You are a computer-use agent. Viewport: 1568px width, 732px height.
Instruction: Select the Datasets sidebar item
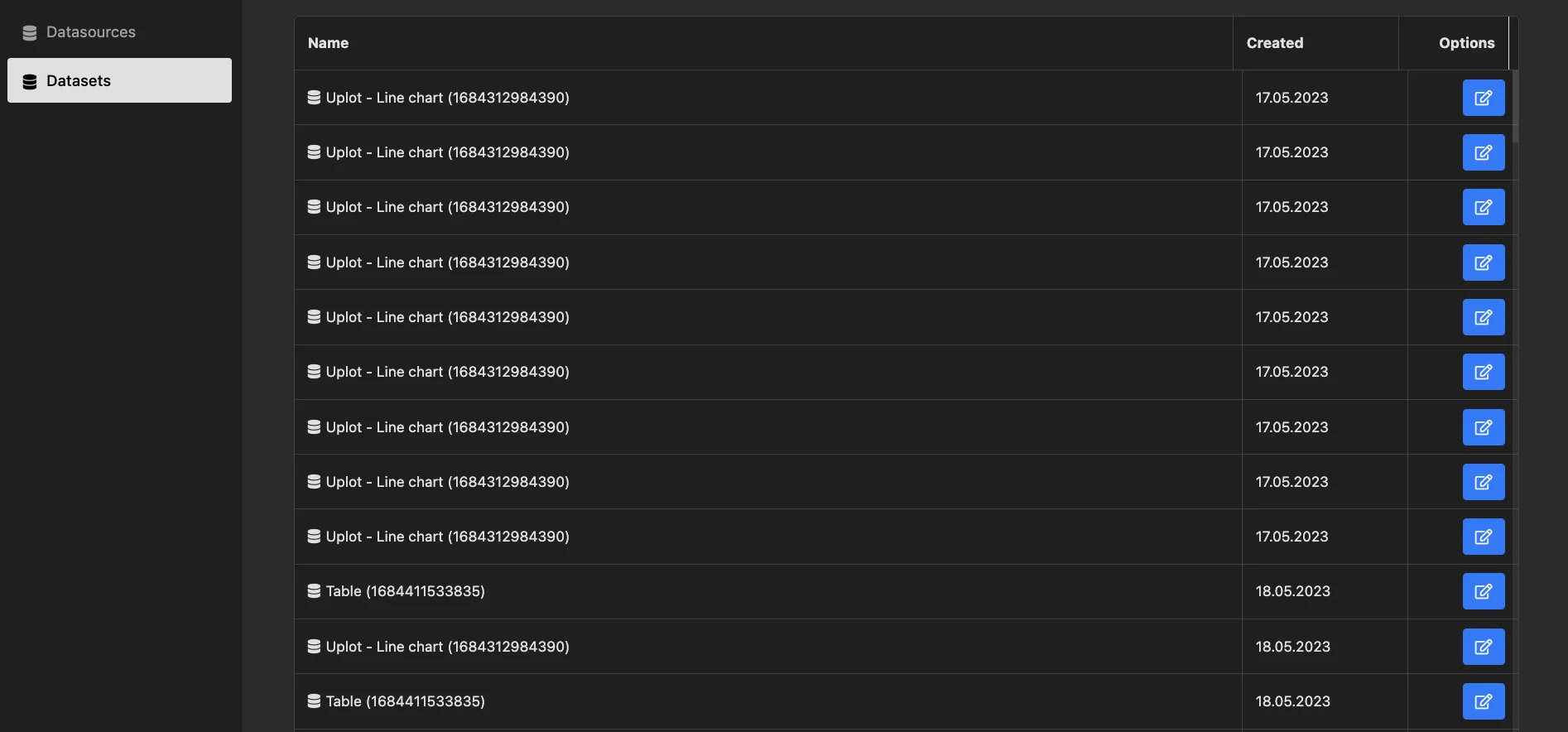point(119,80)
